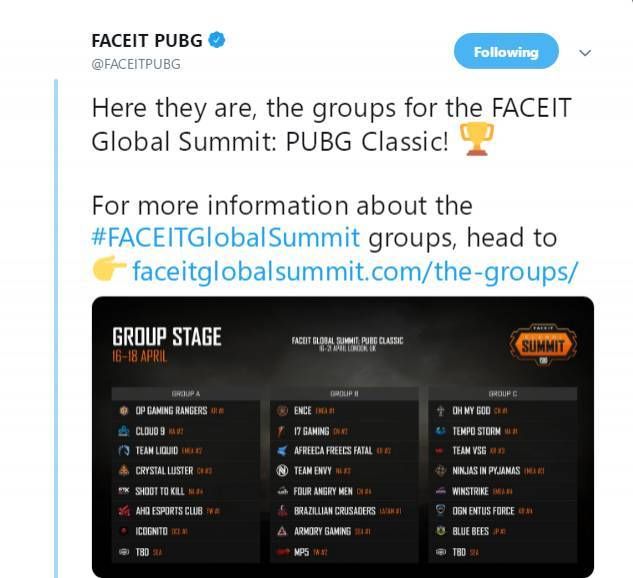The width and height of the screenshot is (633, 578).
Task: Click the Tempo Storm team logo
Action: click(441, 431)
